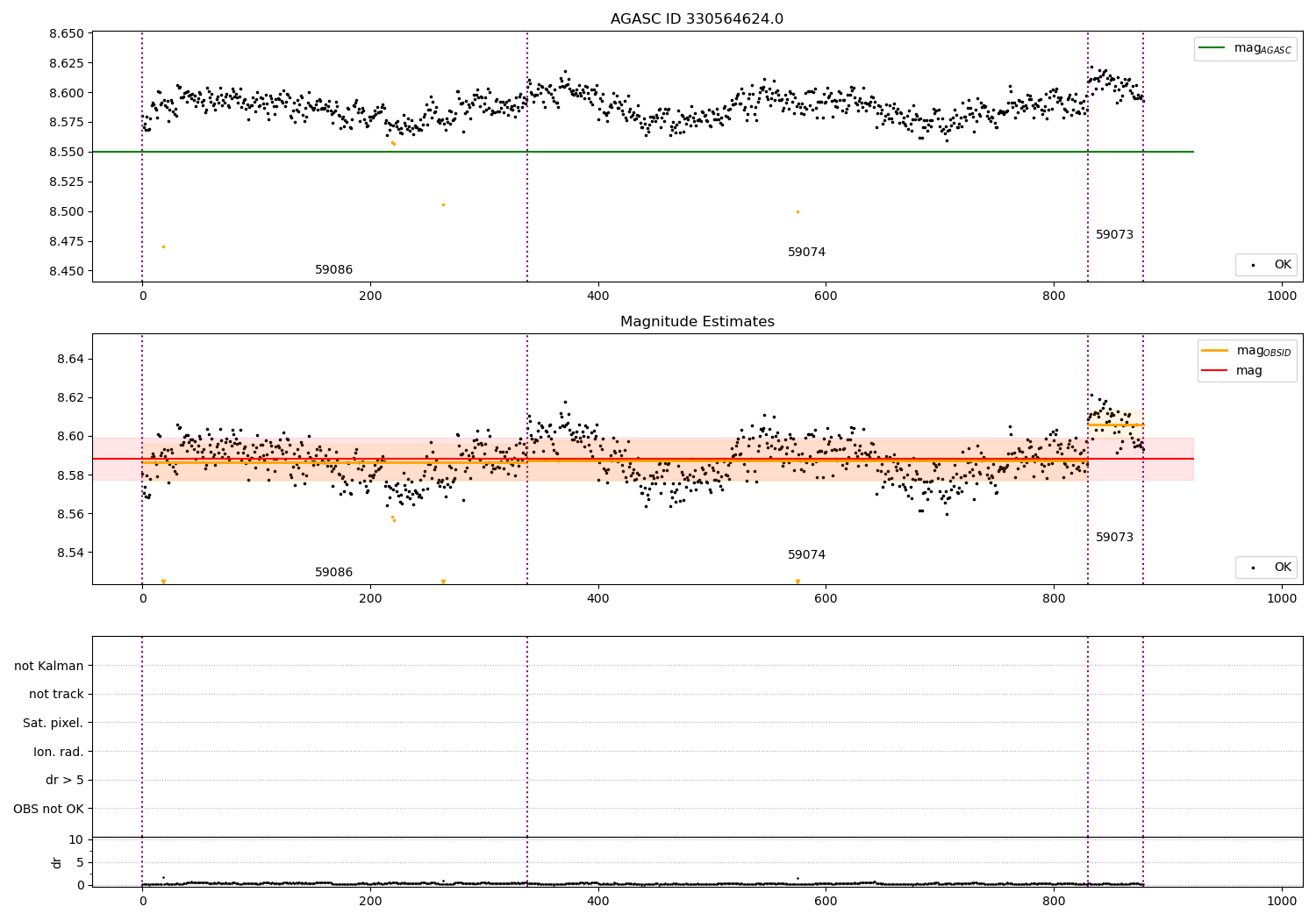
Task: Click the 'not Kalman' row label
Action: (49, 666)
